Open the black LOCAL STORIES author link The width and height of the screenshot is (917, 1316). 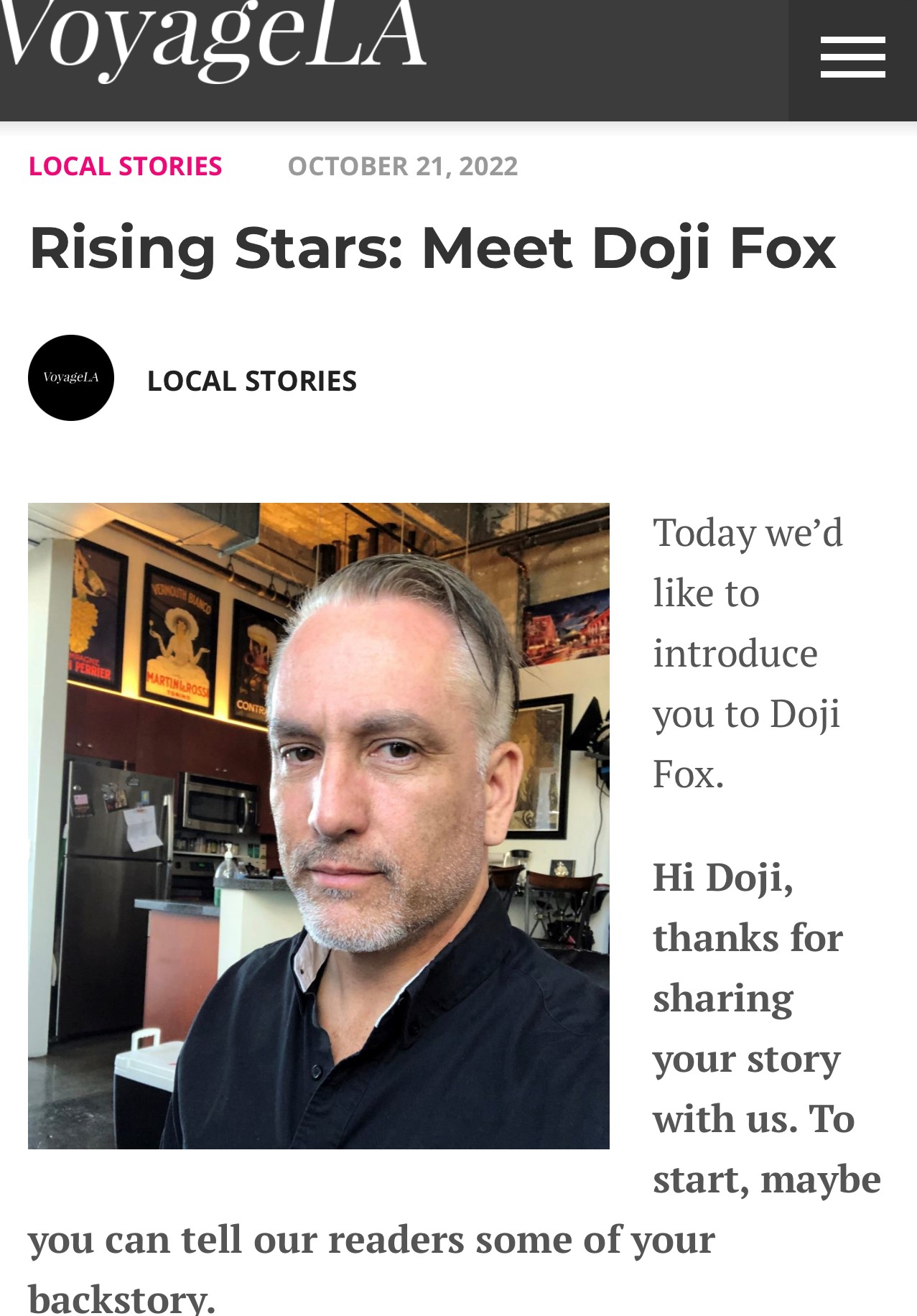point(251,381)
